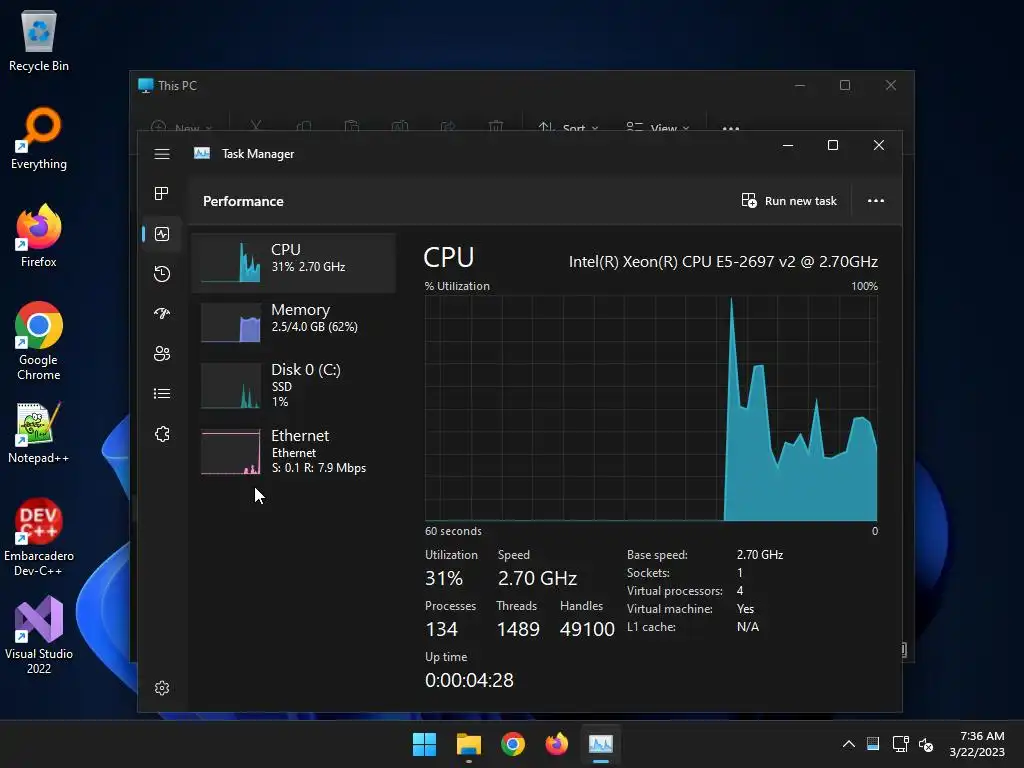Viewport: 1024px width, 768px height.
Task: Click the Virtual processors label
Action: click(675, 591)
